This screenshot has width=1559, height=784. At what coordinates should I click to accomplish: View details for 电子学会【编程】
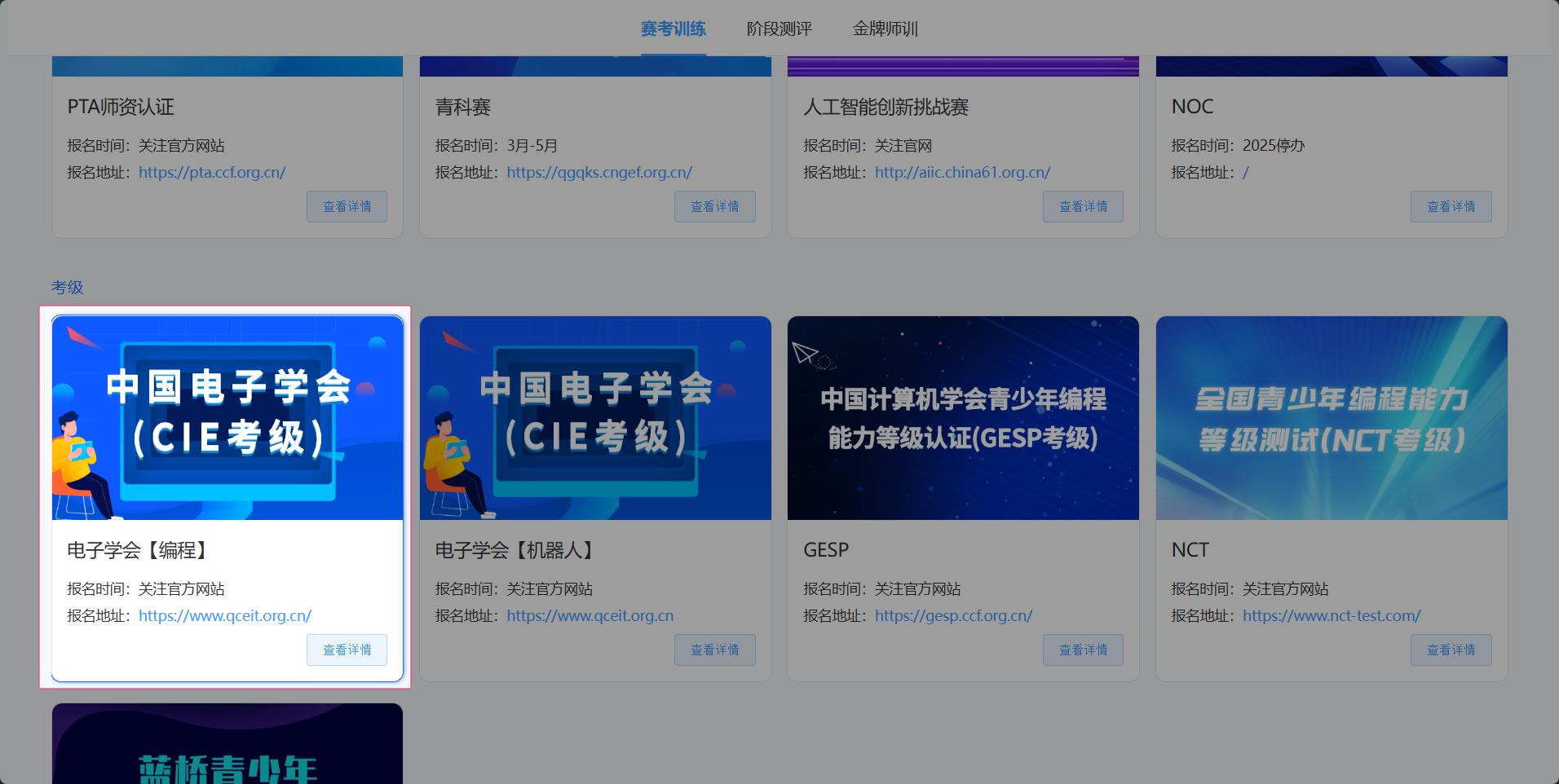tap(347, 650)
